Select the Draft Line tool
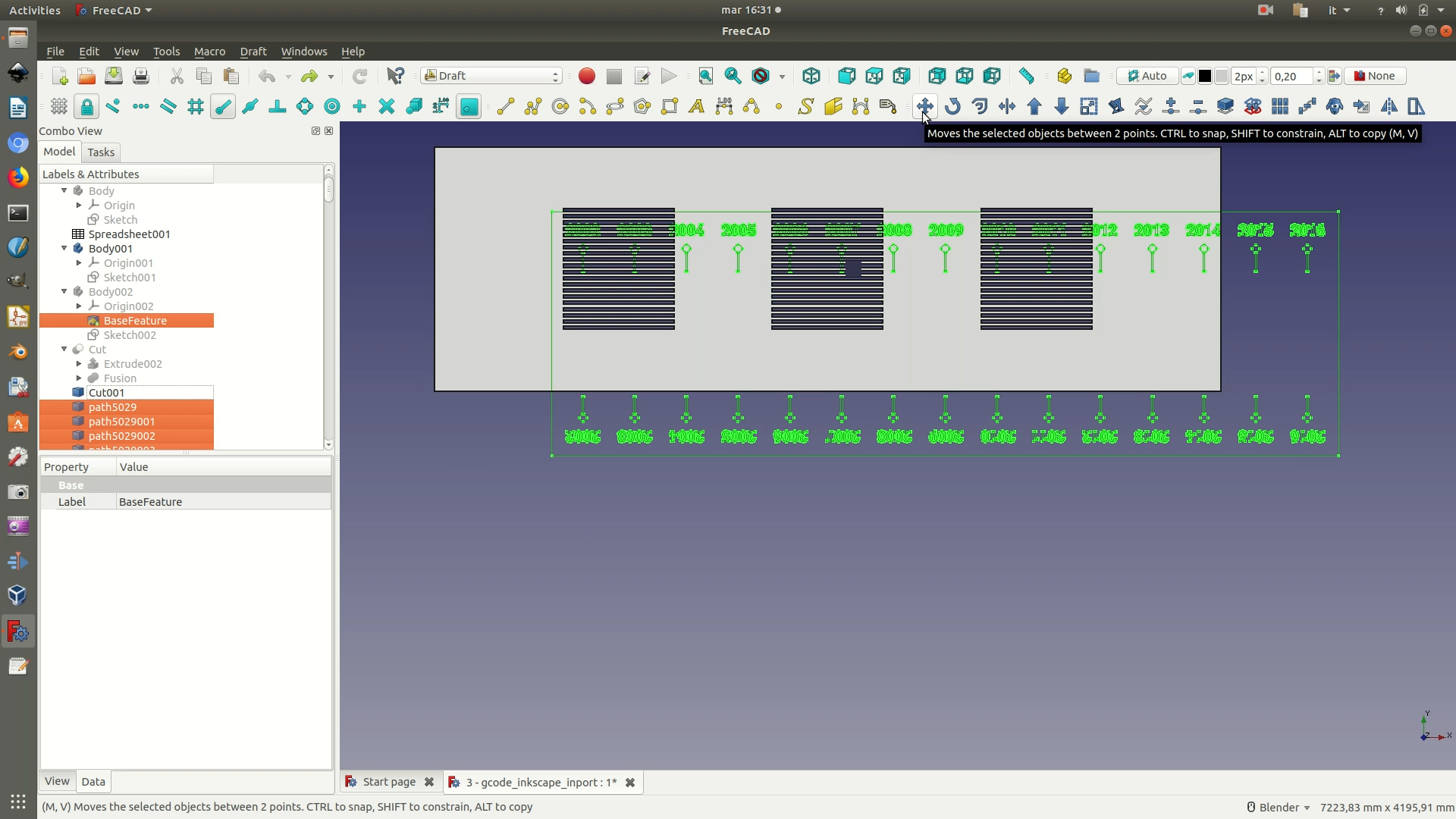The height and width of the screenshot is (819, 1456). point(506,107)
